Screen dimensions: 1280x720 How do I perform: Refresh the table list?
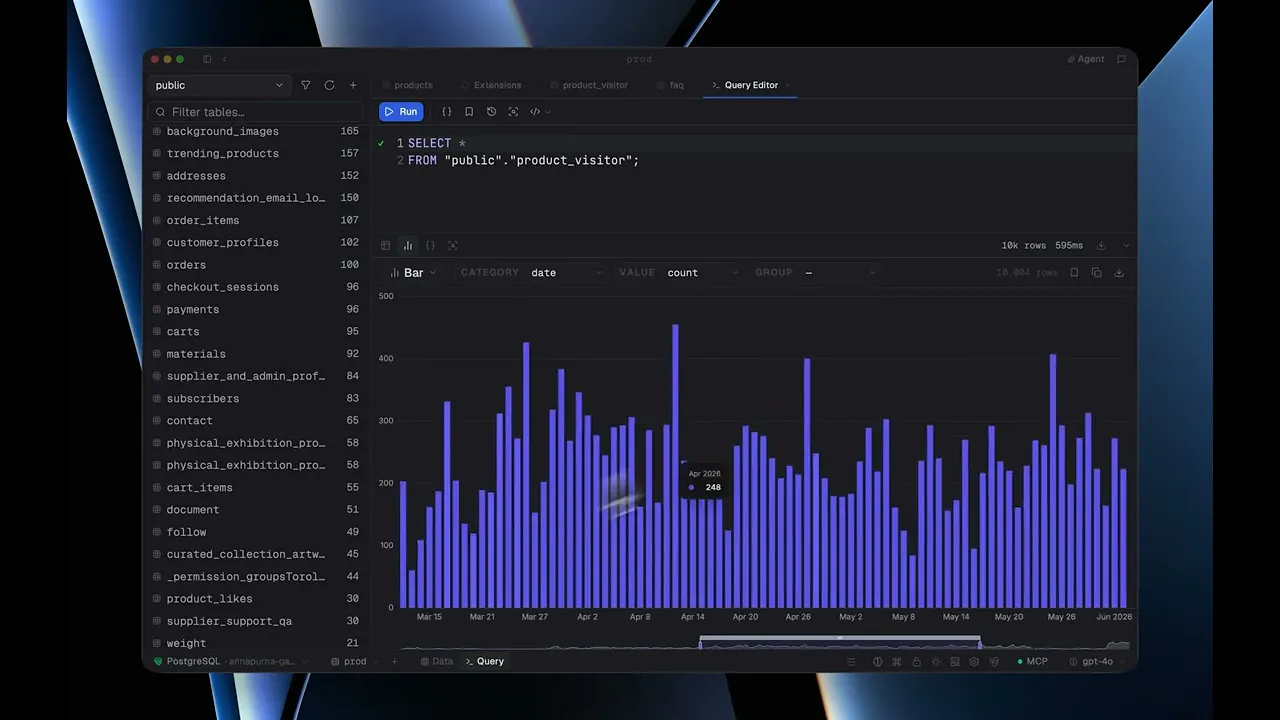pos(329,85)
